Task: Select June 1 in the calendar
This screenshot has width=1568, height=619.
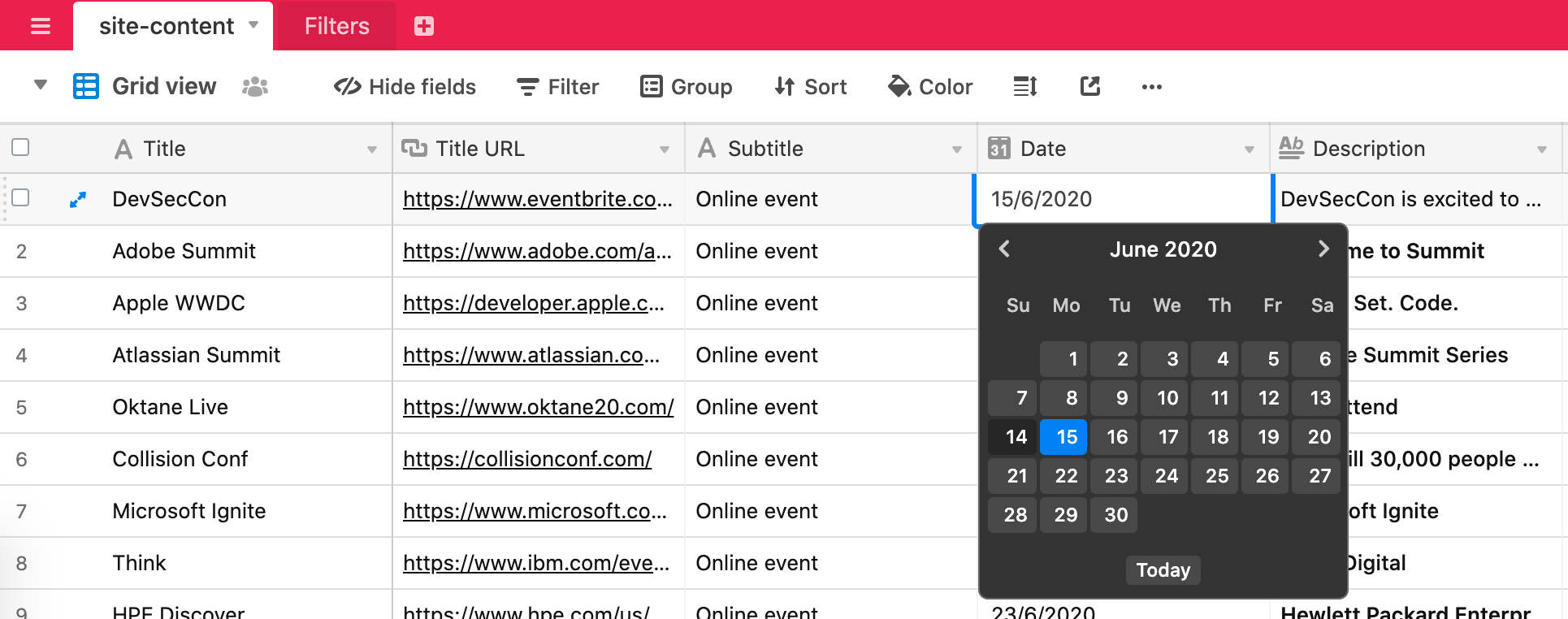Action: coord(1063,358)
